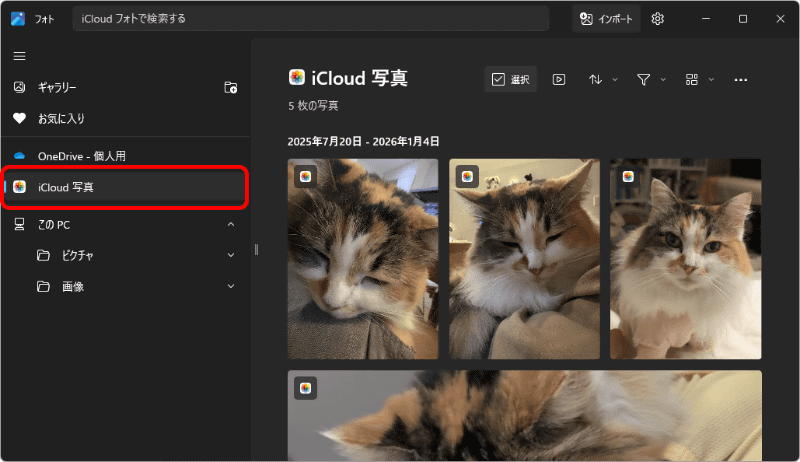Expand the 画像 folder chevron

231,287
